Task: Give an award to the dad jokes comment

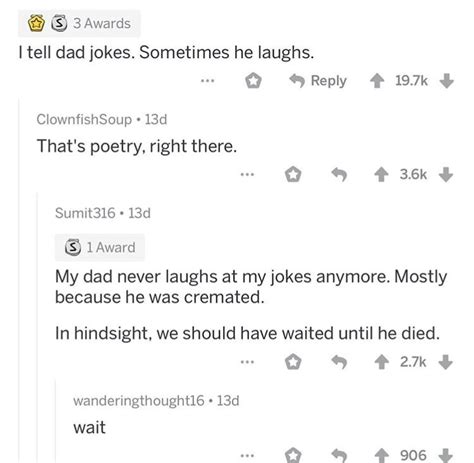Action: 253,81
